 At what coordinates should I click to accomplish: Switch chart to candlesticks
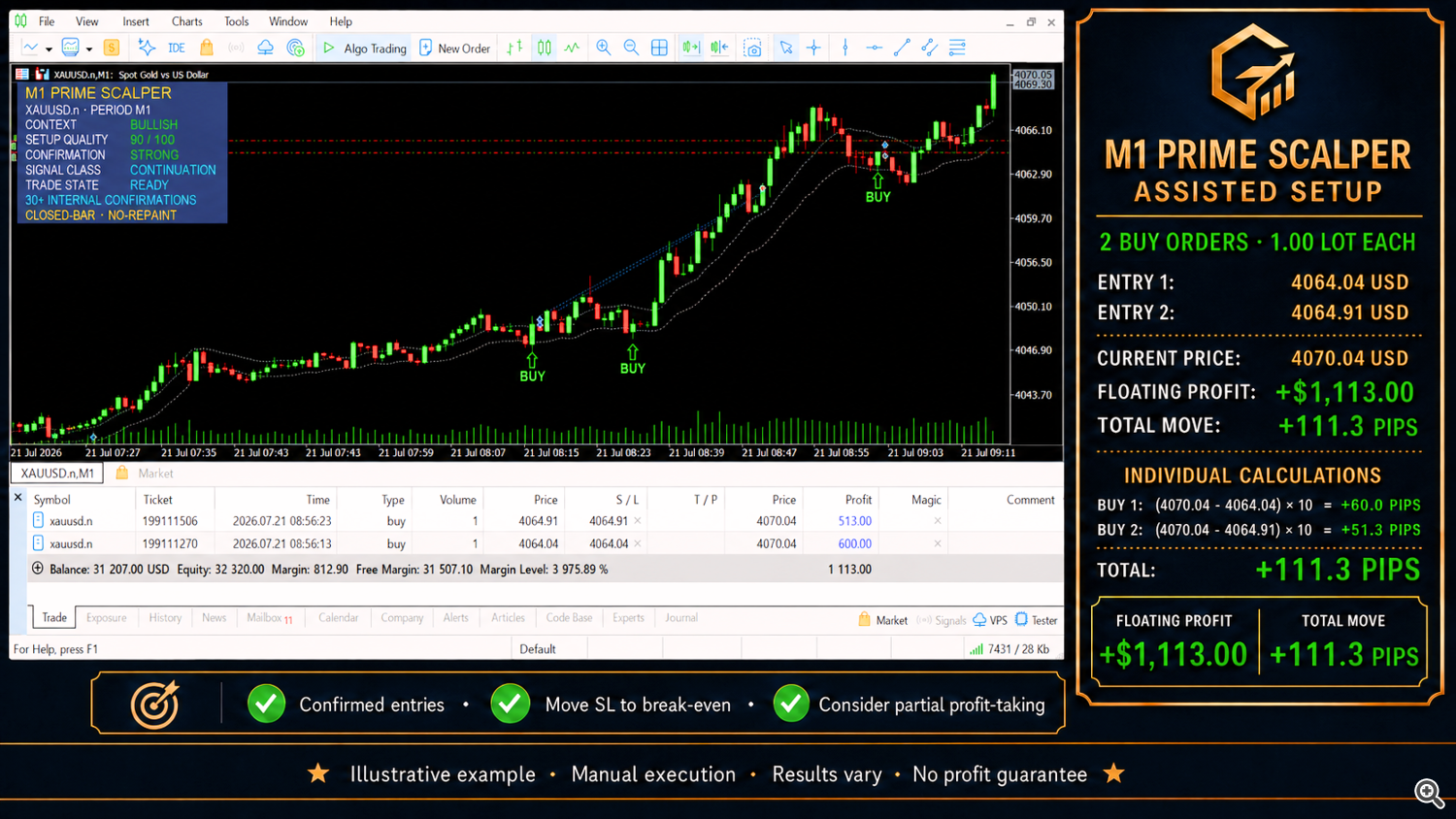click(x=545, y=48)
